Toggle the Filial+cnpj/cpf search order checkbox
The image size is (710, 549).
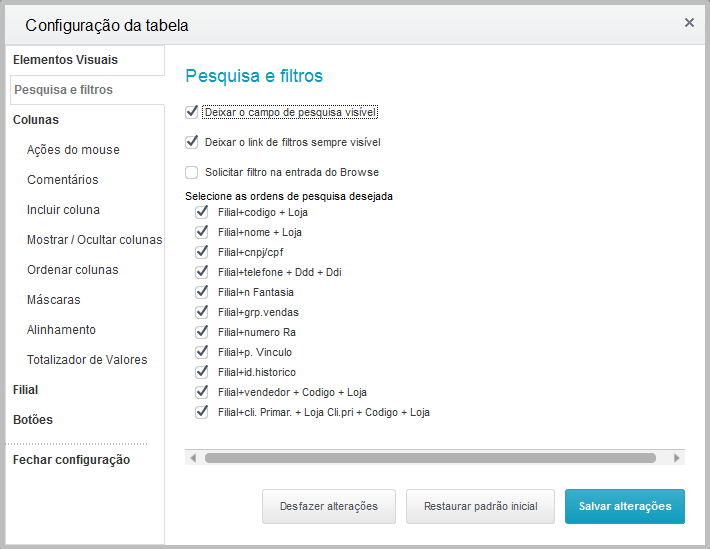201,252
